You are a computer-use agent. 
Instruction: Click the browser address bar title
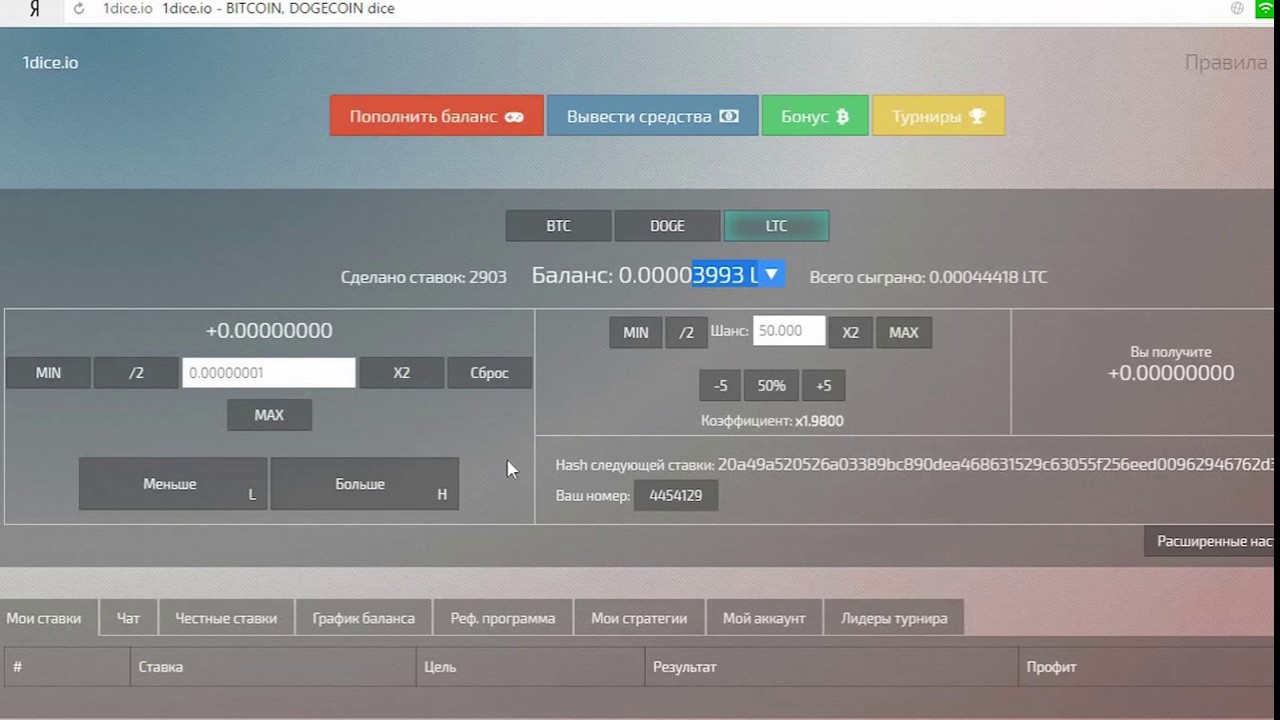278,9
